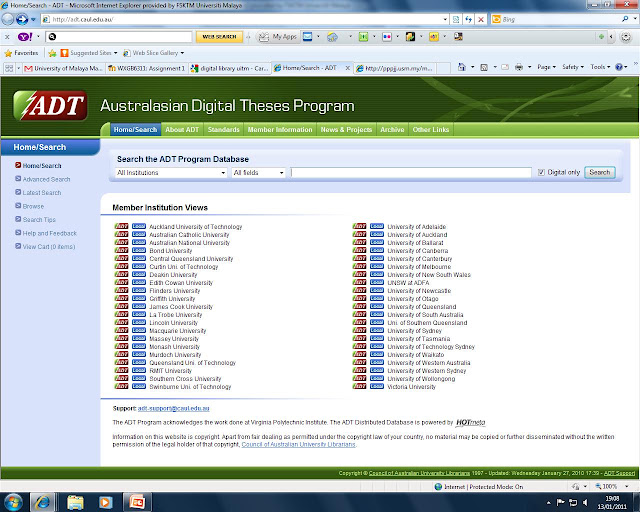Stop loading with the red X icon

click(x=481, y=19)
